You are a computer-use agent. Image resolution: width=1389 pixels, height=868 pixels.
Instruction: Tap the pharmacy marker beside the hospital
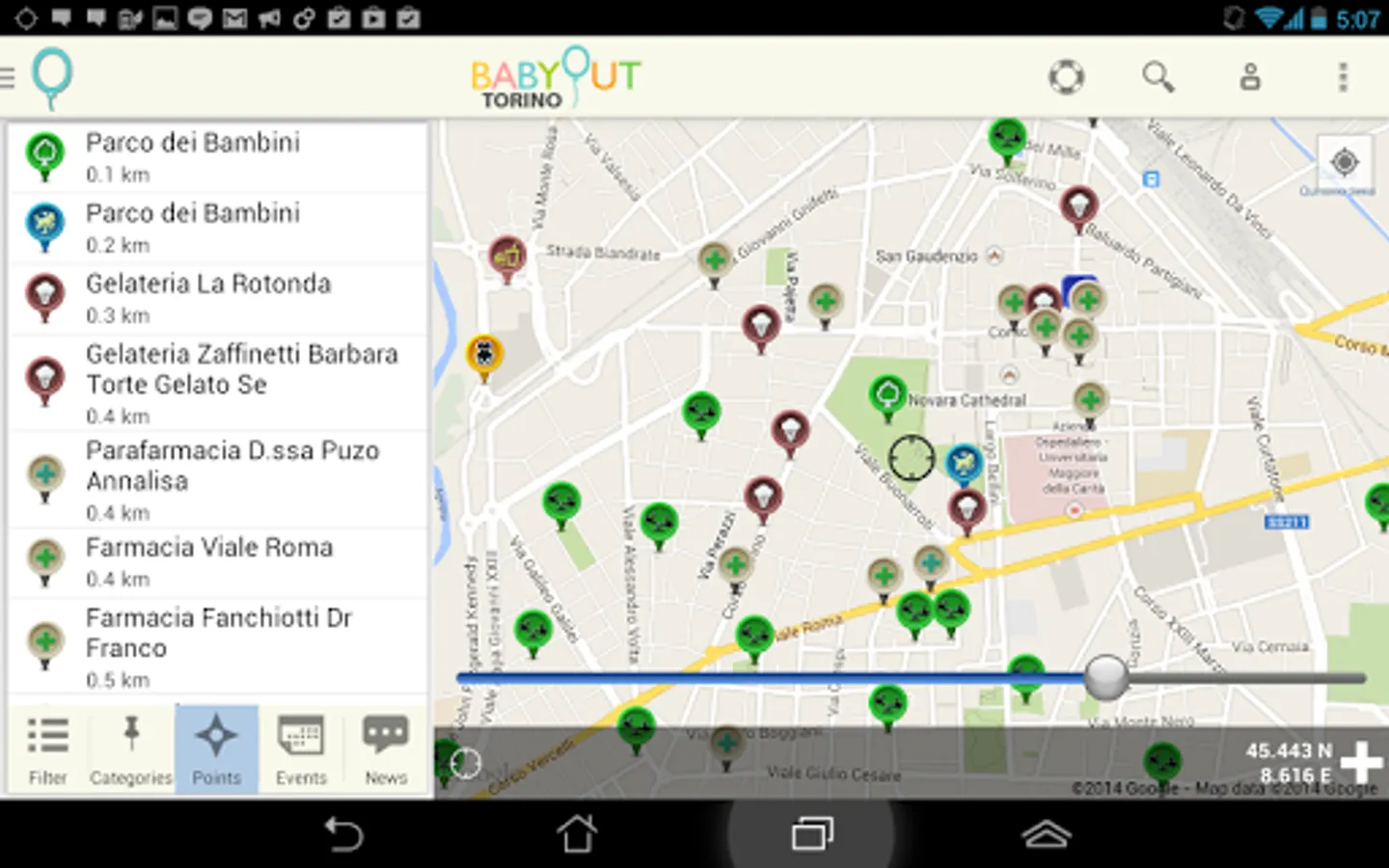coord(1090,403)
